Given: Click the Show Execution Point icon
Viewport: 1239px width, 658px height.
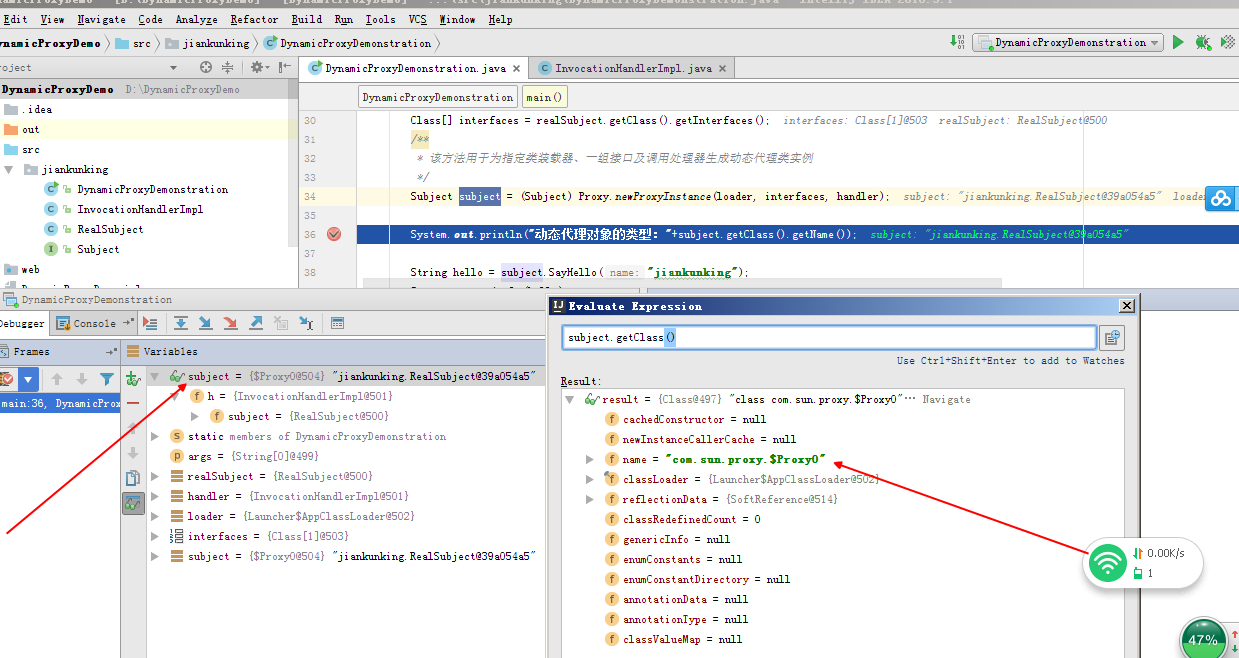Looking at the screenshot, I should tap(150, 323).
